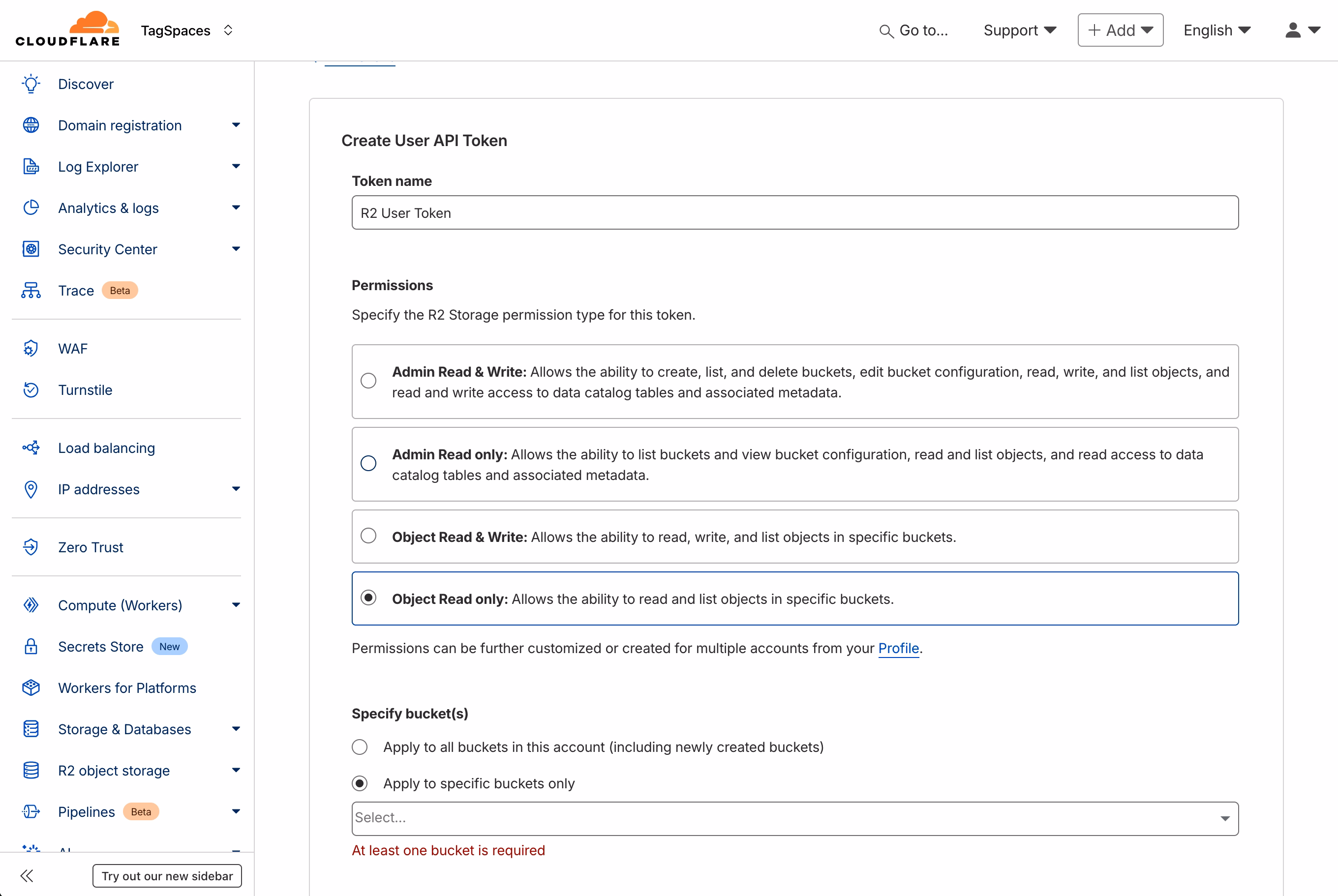Click the Workers for Platforms icon
1338x896 pixels.
(x=31, y=687)
